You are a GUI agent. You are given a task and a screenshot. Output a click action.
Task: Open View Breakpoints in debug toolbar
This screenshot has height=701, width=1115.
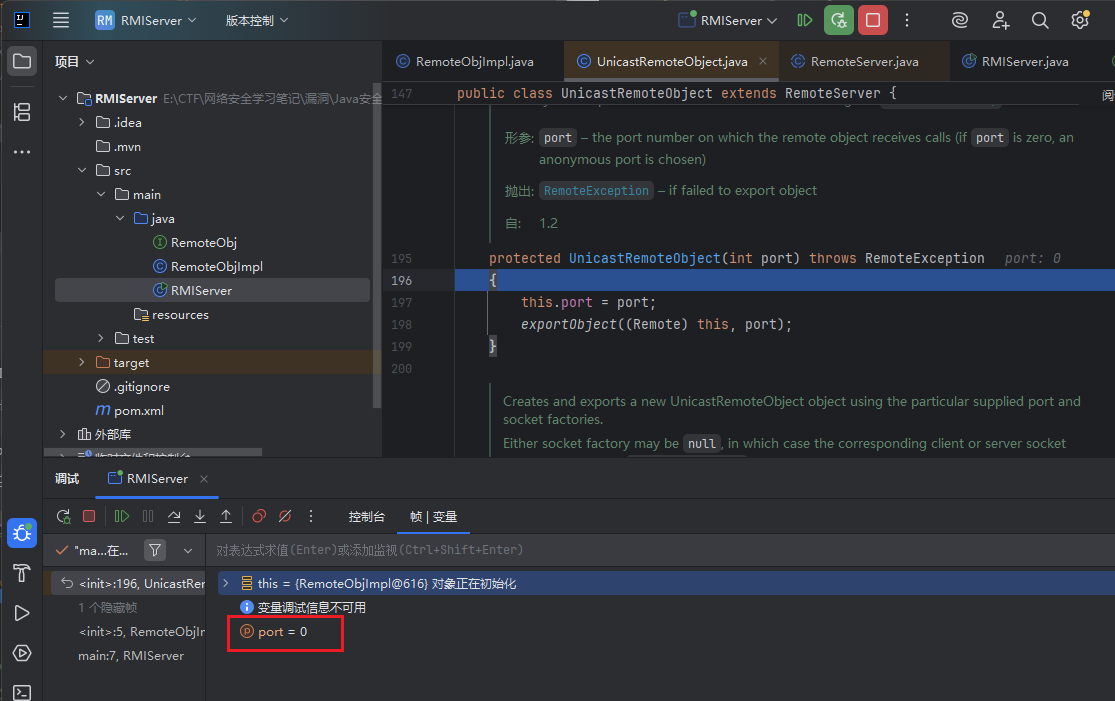pyautogui.click(x=259, y=516)
